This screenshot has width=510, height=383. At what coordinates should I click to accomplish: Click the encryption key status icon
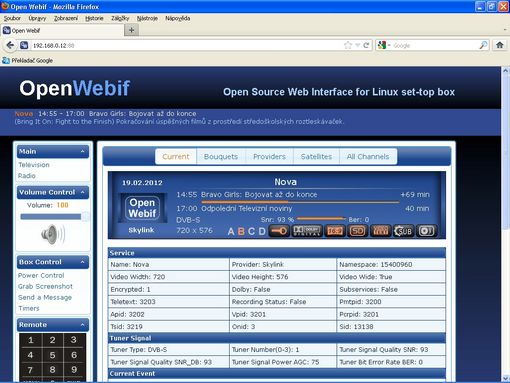pyautogui.click(x=279, y=231)
